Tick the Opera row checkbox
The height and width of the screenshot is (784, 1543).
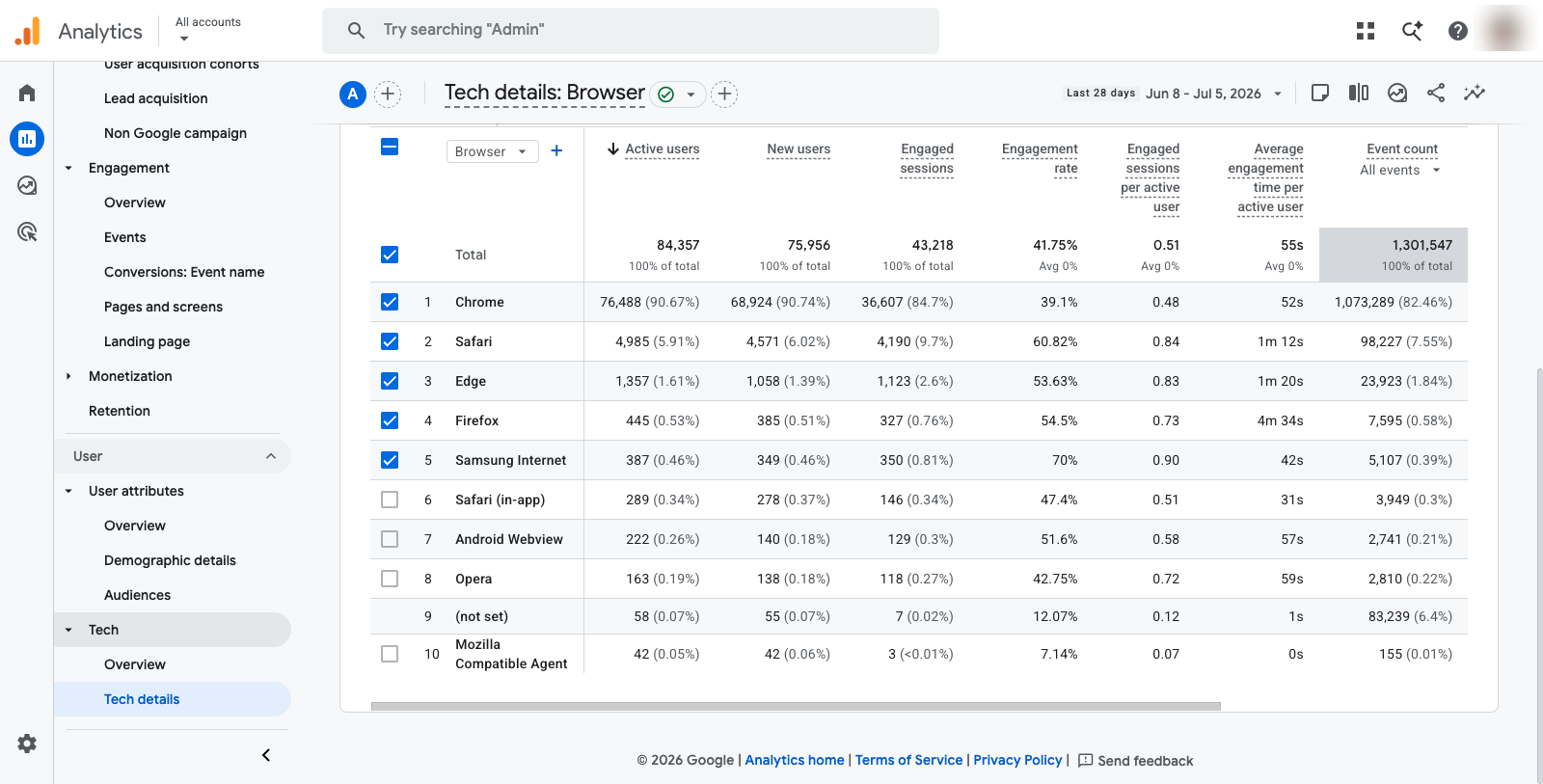pyautogui.click(x=390, y=579)
